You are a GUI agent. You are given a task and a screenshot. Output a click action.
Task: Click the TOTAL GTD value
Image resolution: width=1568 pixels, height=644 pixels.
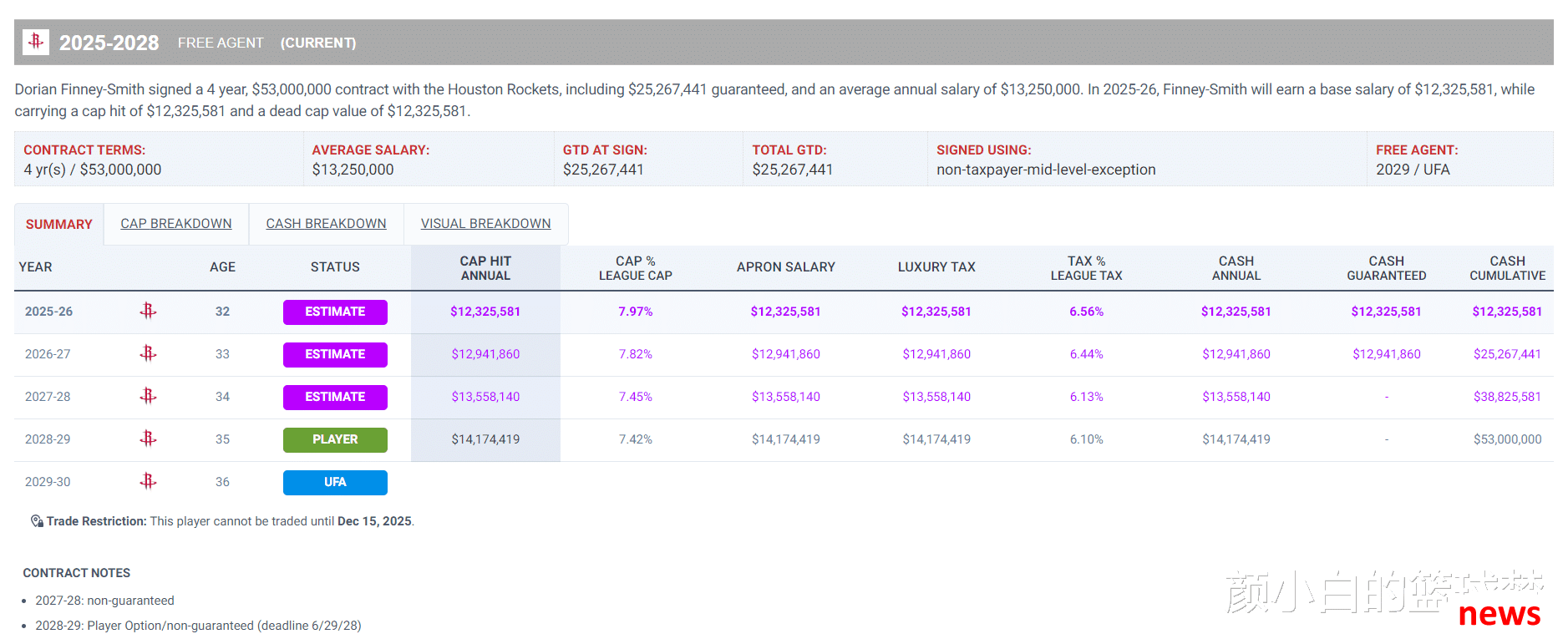(x=793, y=170)
